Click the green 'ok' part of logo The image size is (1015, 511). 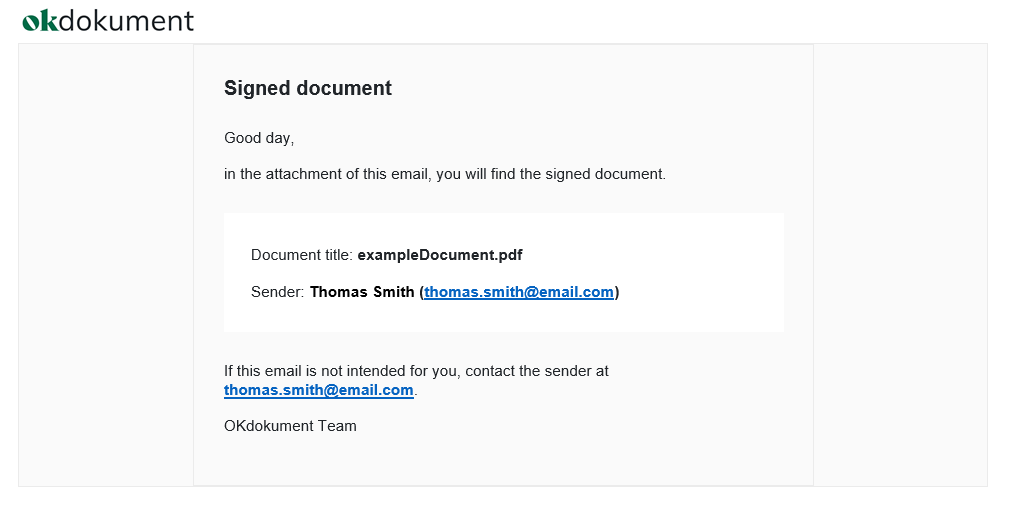click(40, 21)
